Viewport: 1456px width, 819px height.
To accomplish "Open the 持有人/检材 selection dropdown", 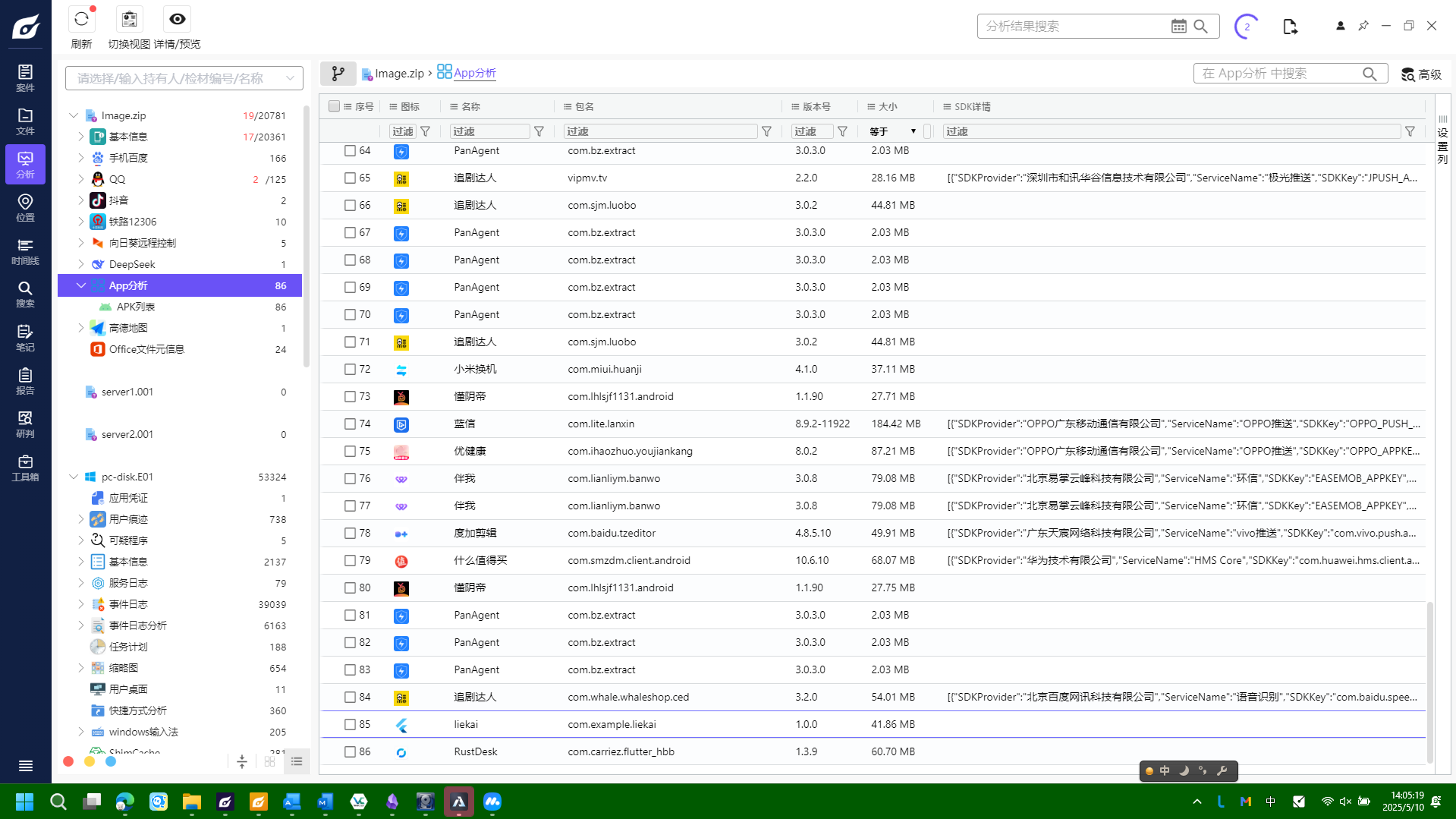I will point(184,78).
